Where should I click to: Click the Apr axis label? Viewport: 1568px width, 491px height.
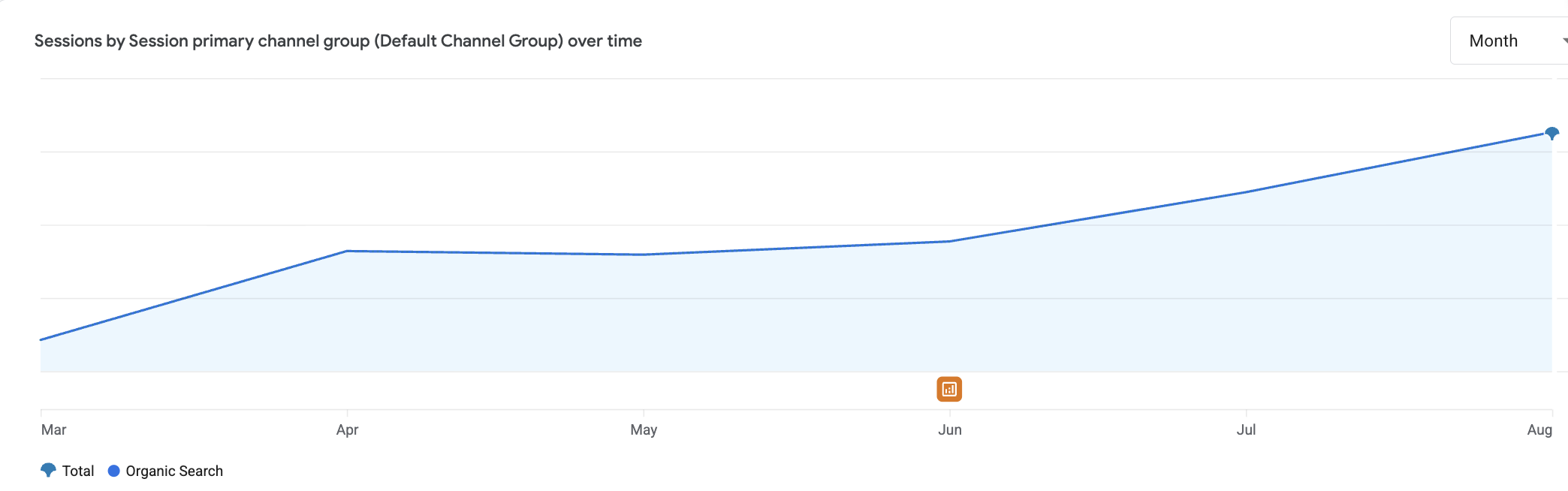pos(347,429)
